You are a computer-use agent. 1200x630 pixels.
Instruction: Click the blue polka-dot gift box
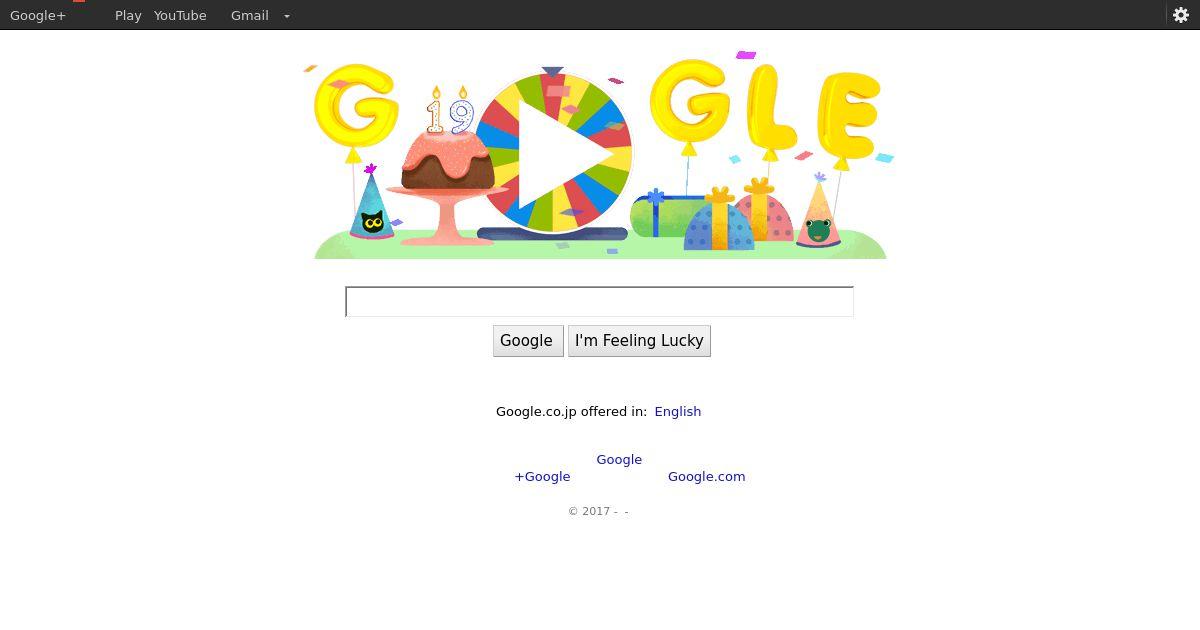click(719, 222)
